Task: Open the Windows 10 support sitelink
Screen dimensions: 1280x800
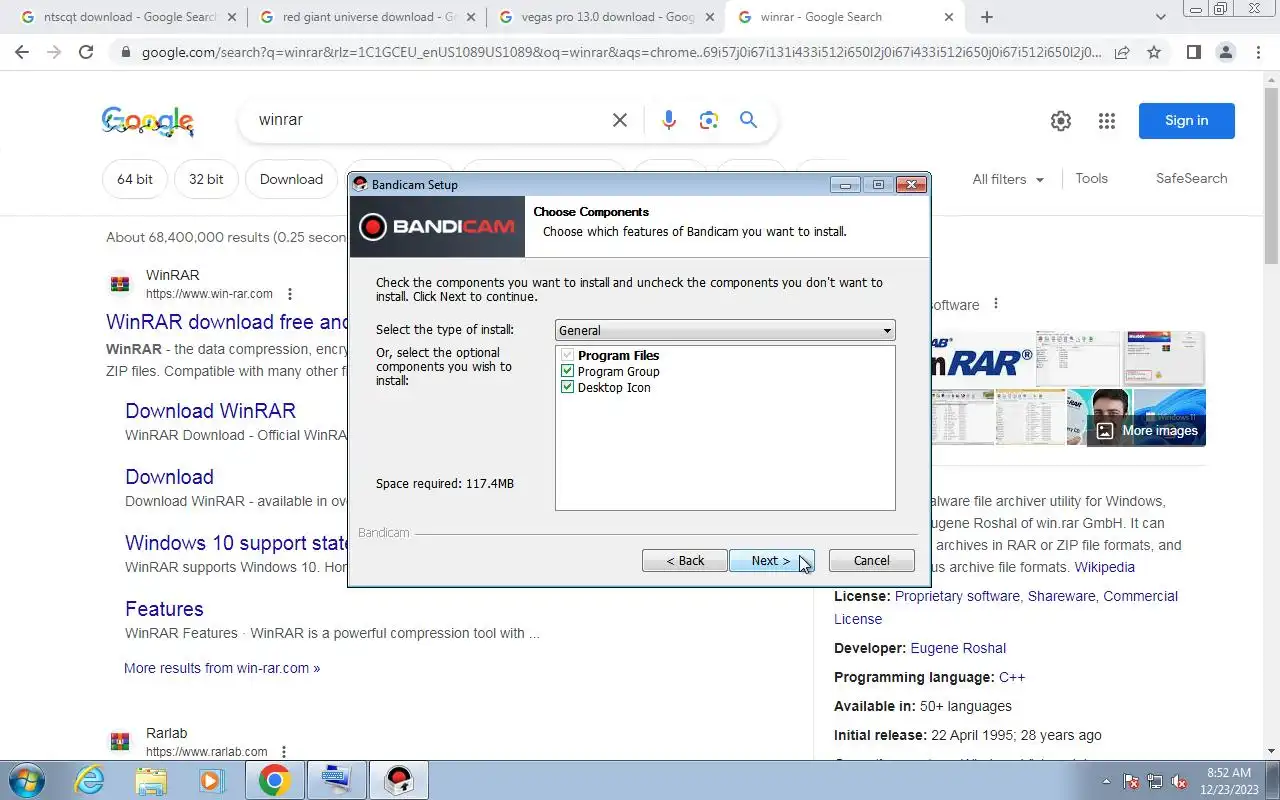Action: pyautogui.click(x=236, y=543)
